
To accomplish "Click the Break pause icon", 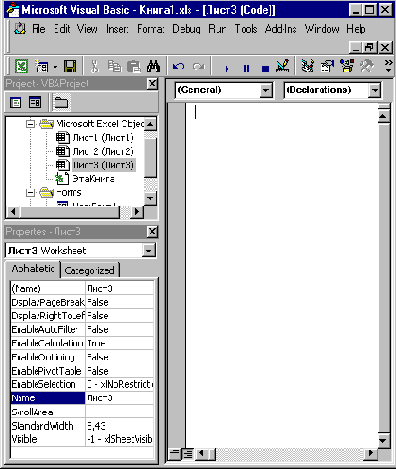I will tap(246, 68).
